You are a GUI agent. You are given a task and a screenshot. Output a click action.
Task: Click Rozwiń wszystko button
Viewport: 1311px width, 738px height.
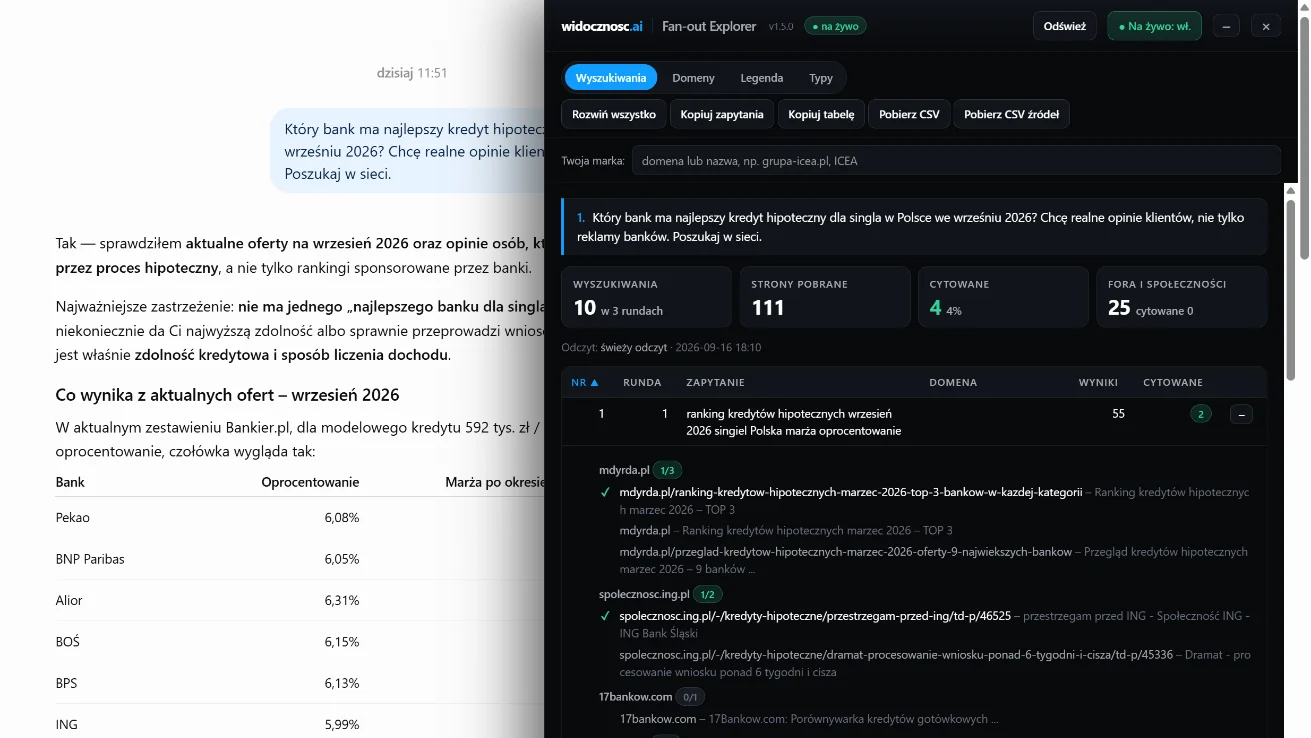click(x=614, y=114)
